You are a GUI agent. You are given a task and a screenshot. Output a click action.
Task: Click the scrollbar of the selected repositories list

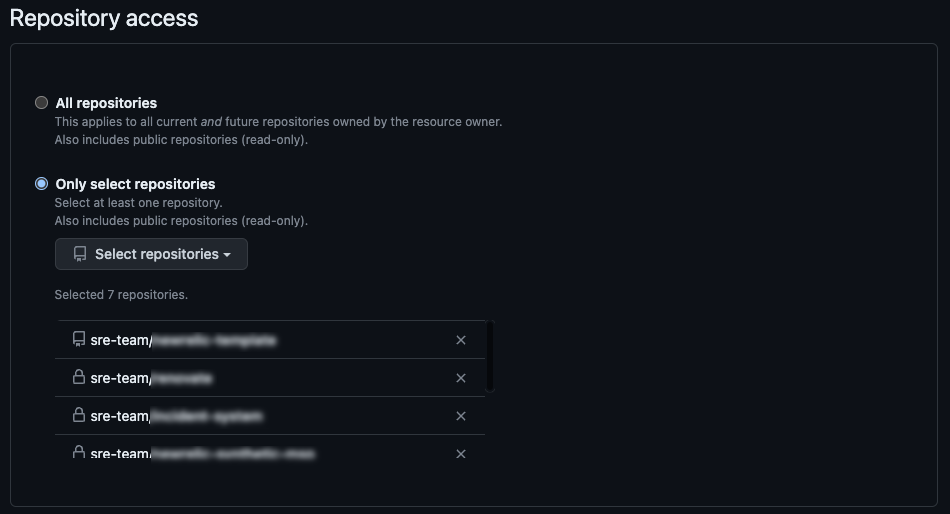[x=490, y=356]
